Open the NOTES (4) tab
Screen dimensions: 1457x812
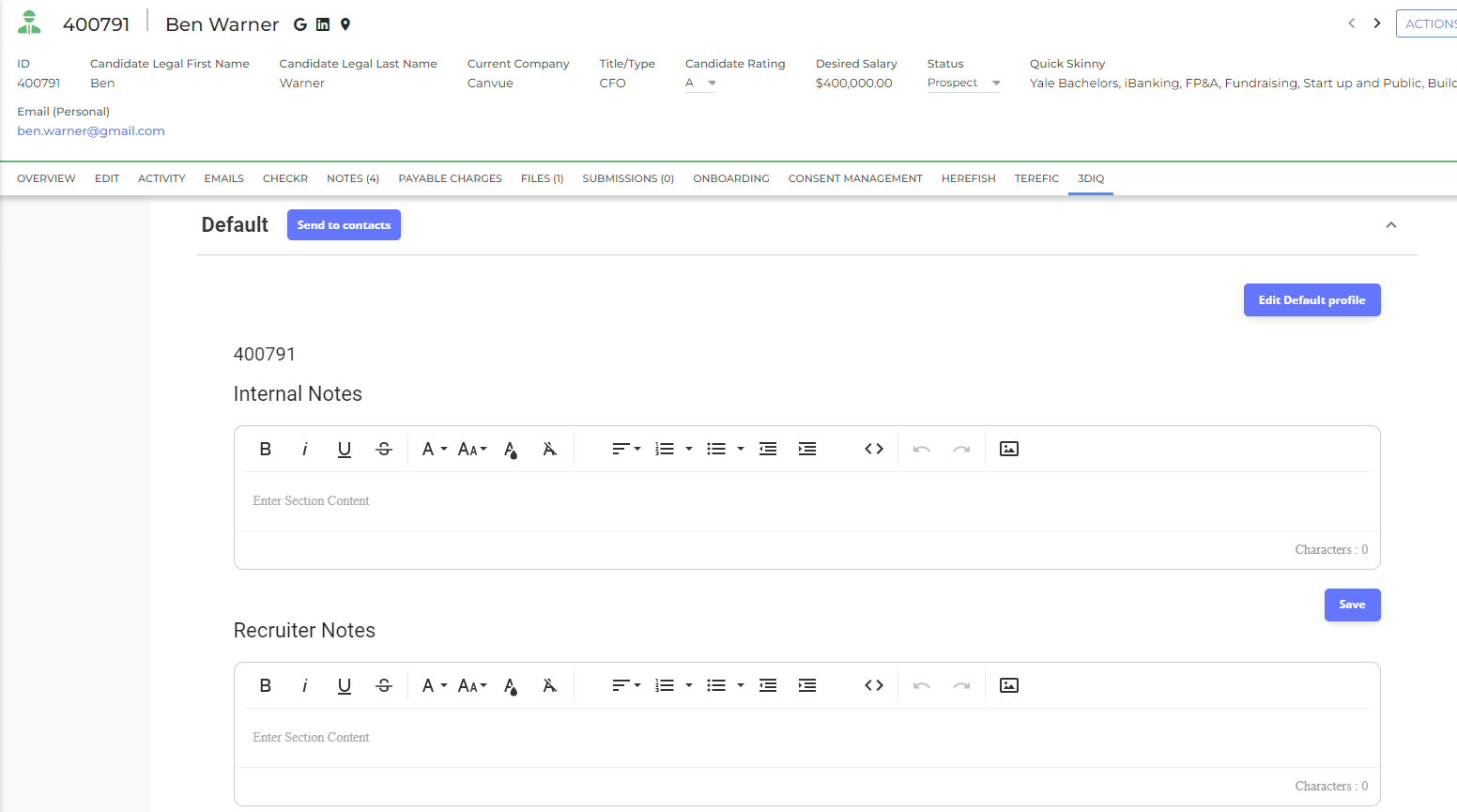point(353,178)
